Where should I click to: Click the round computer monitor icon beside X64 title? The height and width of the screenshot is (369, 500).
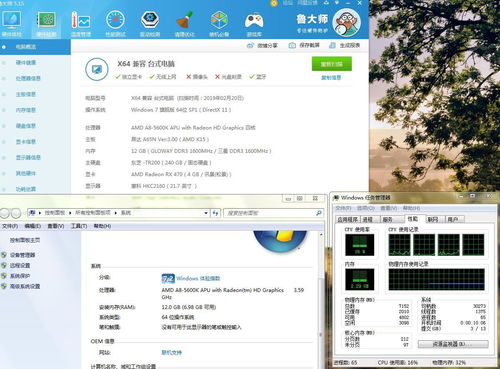coord(97,69)
